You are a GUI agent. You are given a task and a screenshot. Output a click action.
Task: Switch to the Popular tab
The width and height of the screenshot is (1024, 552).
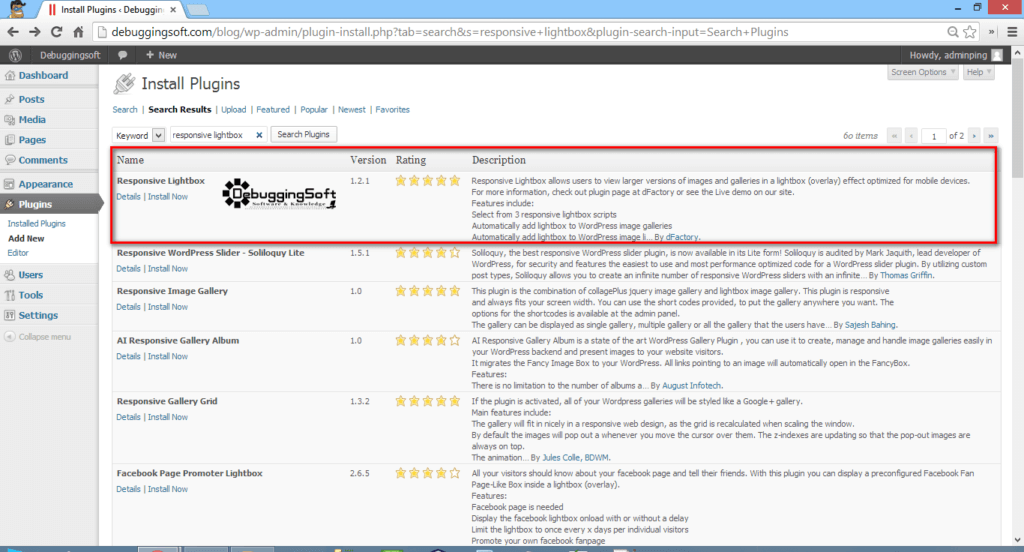pos(314,110)
